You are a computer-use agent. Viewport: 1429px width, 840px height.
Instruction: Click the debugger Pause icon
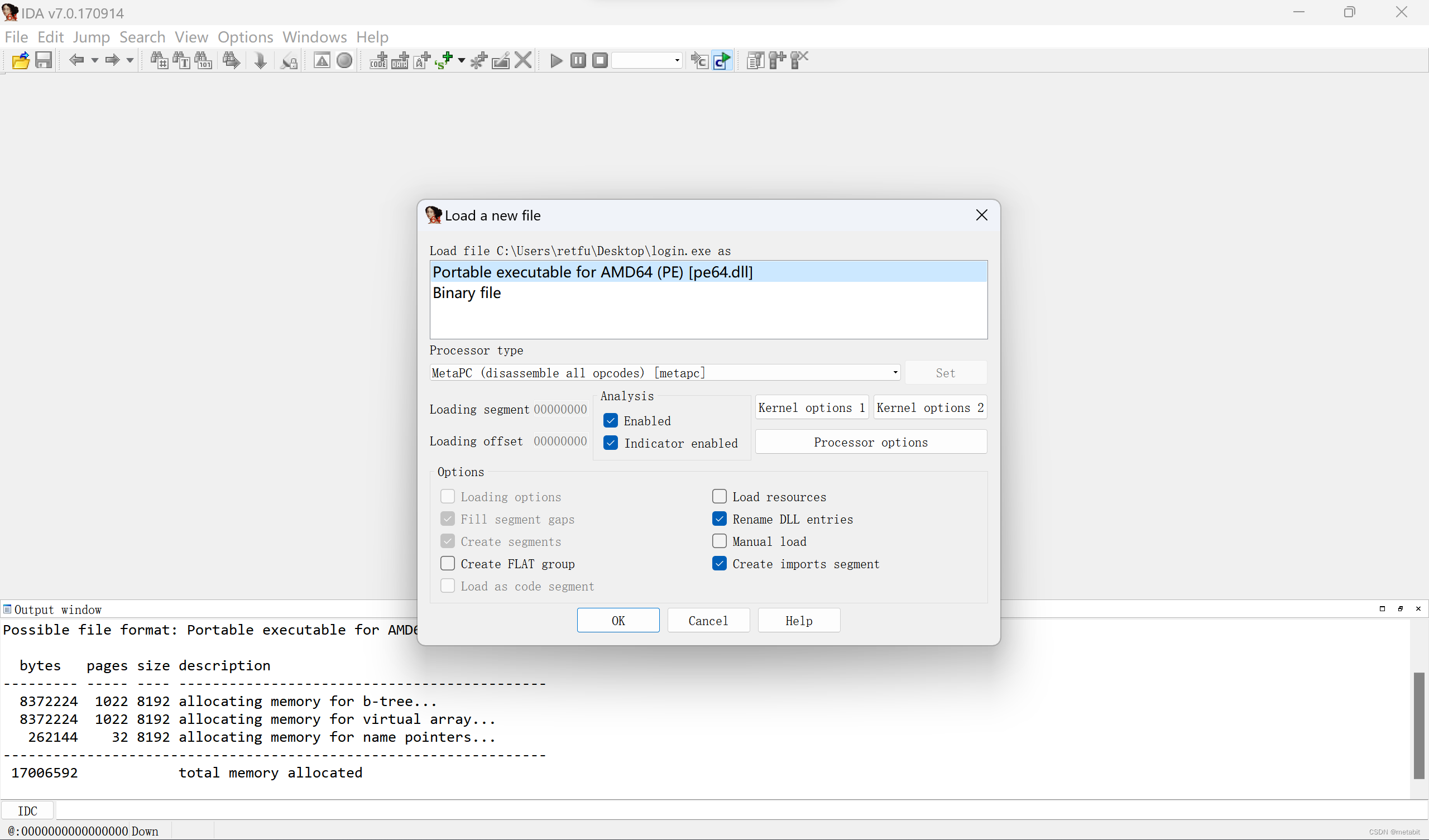[x=578, y=60]
